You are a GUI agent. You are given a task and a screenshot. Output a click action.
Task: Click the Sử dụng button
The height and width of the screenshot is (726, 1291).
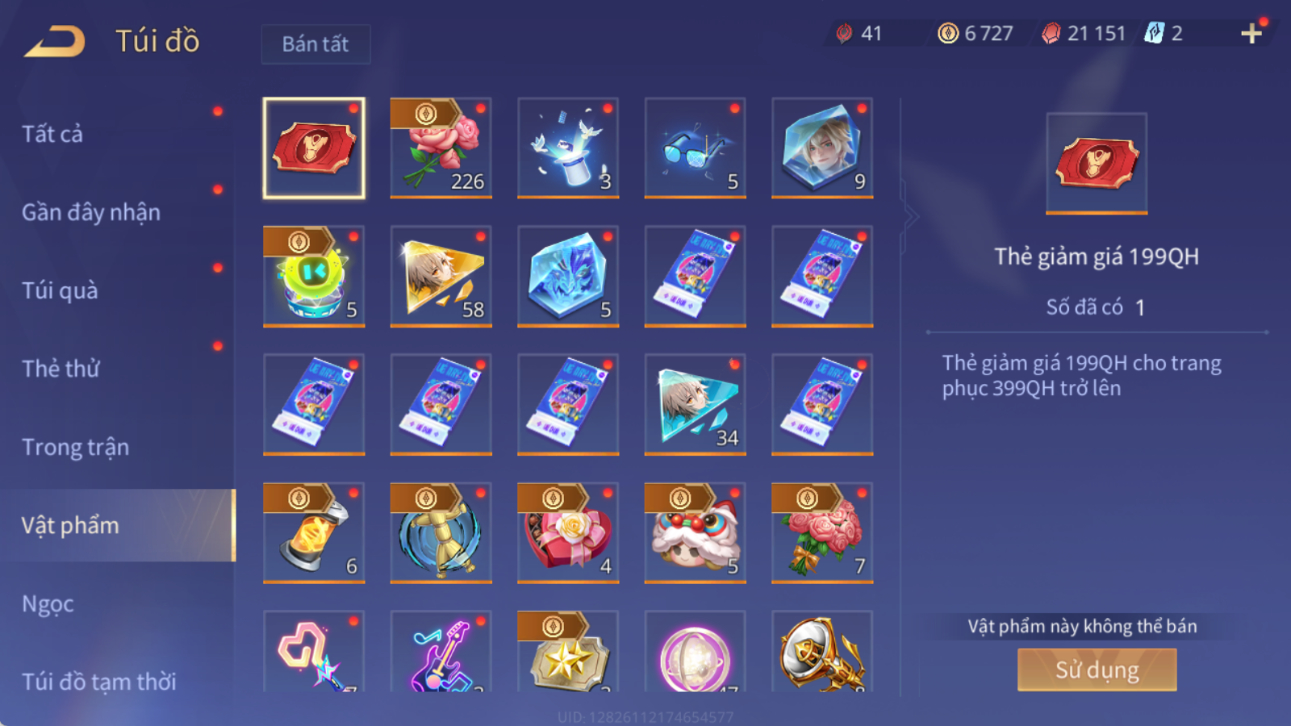coord(1097,669)
